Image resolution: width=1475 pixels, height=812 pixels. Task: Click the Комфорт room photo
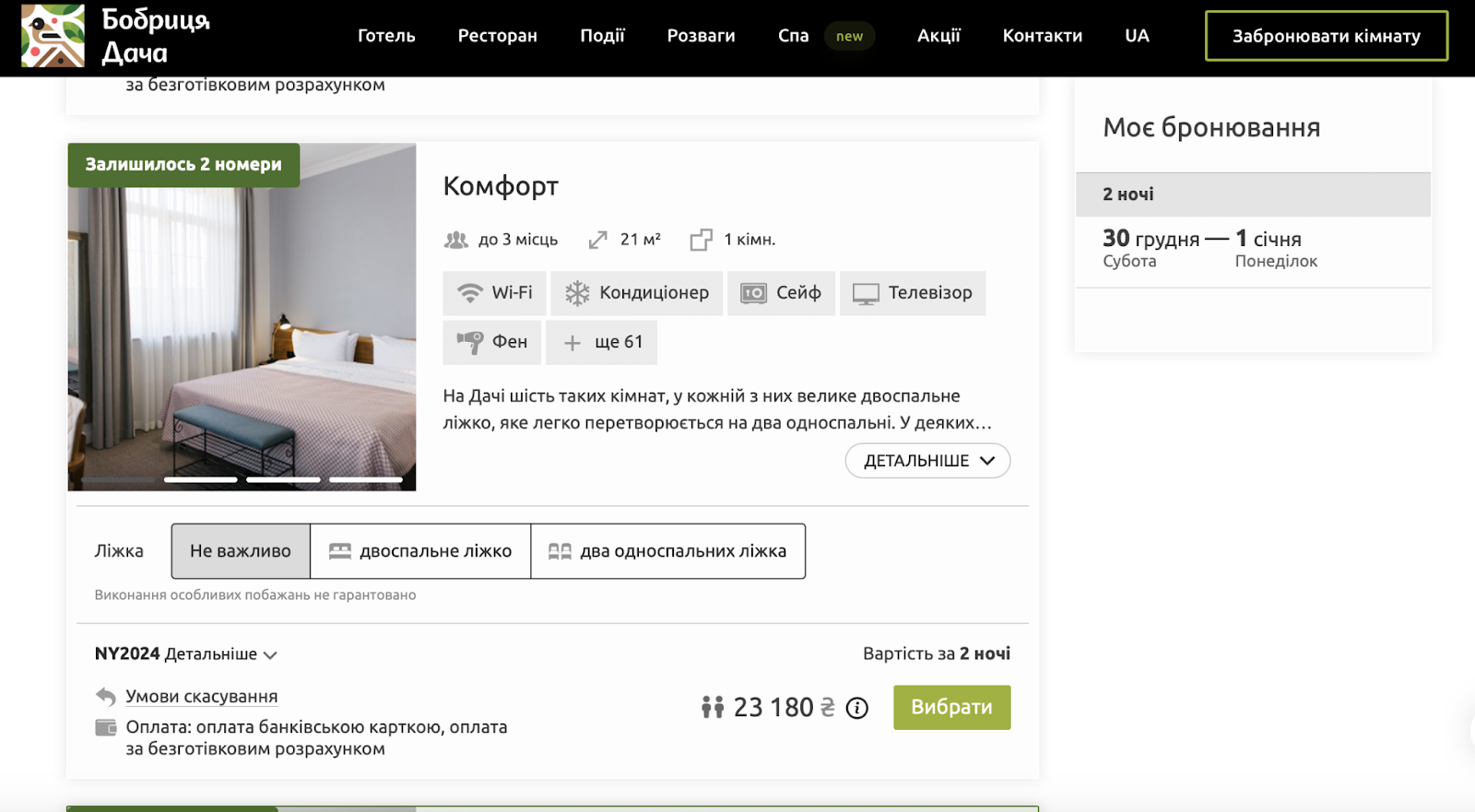click(242, 332)
